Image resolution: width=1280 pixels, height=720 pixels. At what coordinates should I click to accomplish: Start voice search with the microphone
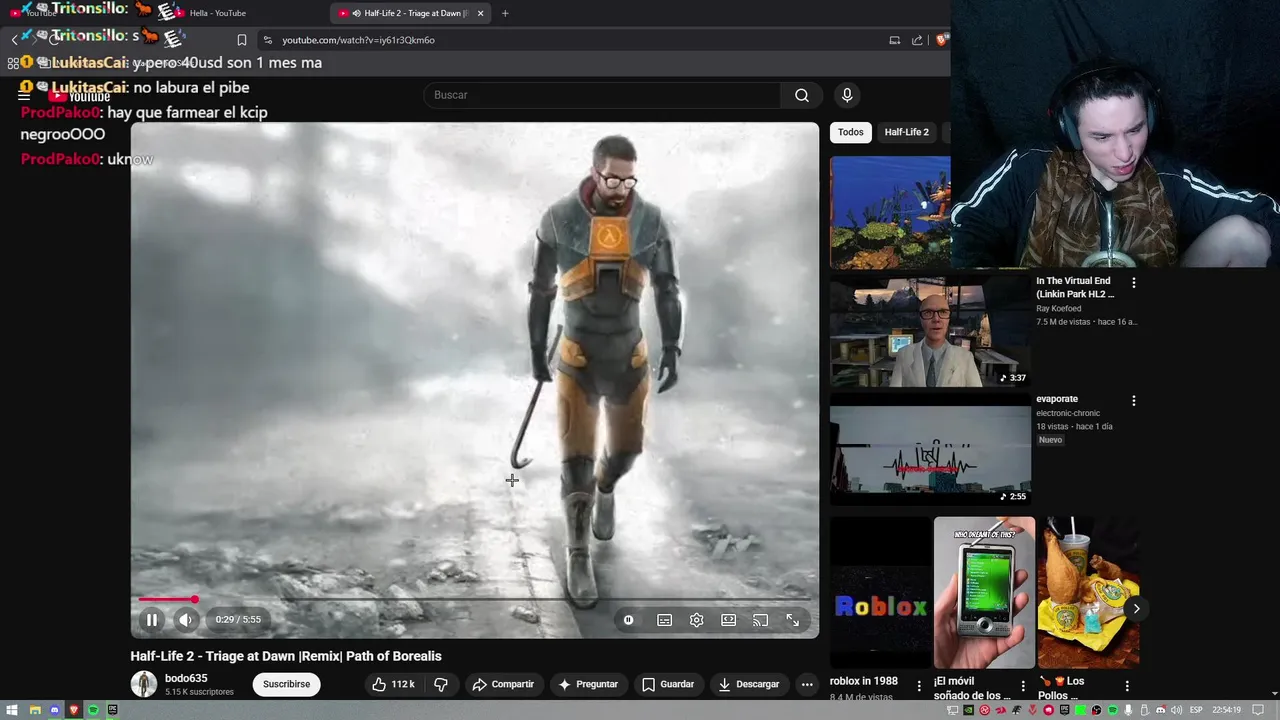[847, 95]
